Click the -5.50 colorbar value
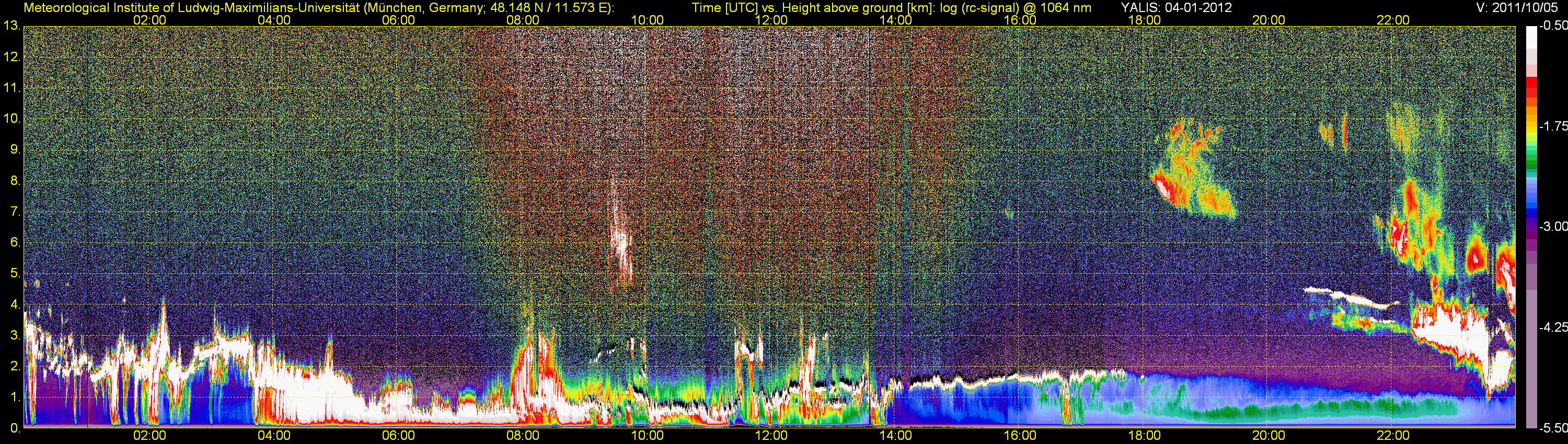Screen dimensions: 1568x444 pos(1553,428)
